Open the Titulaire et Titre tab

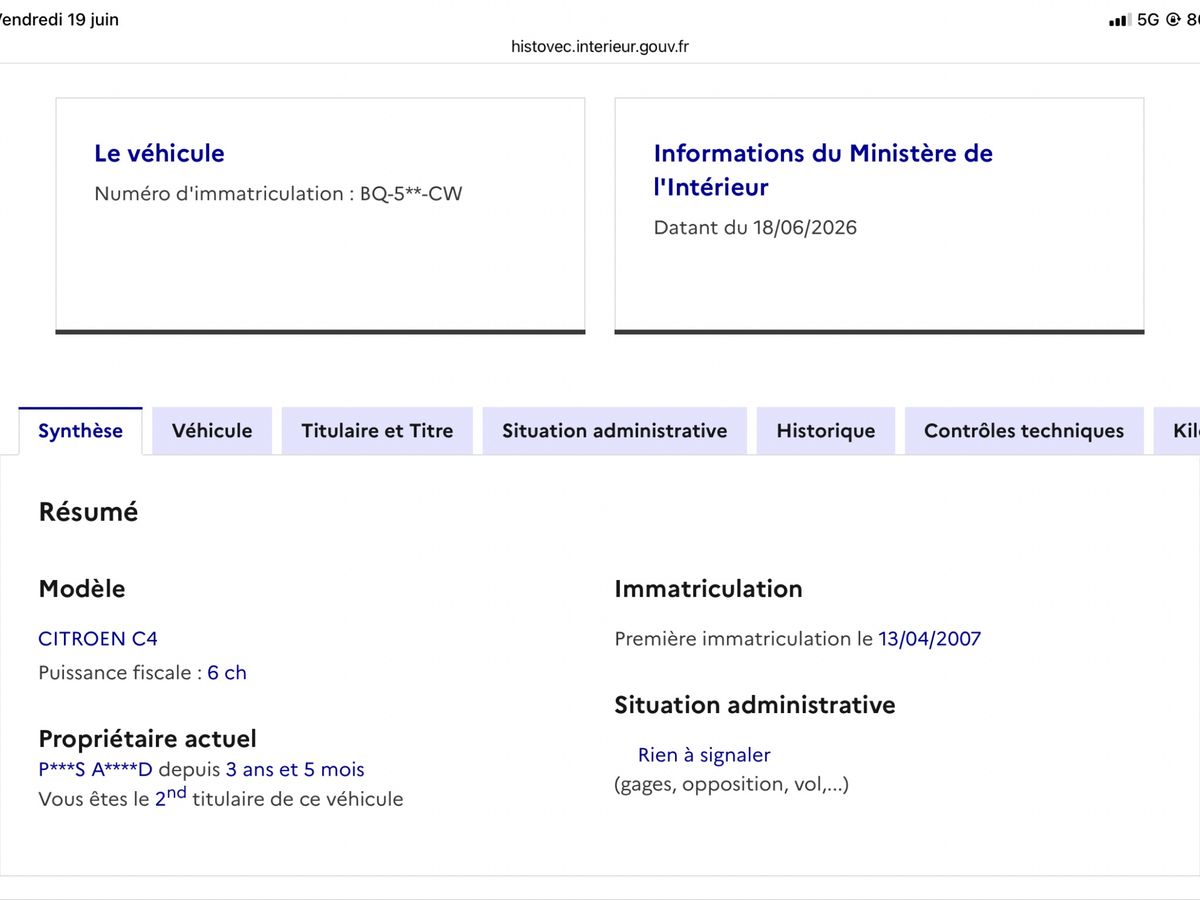click(x=377, y=431)
